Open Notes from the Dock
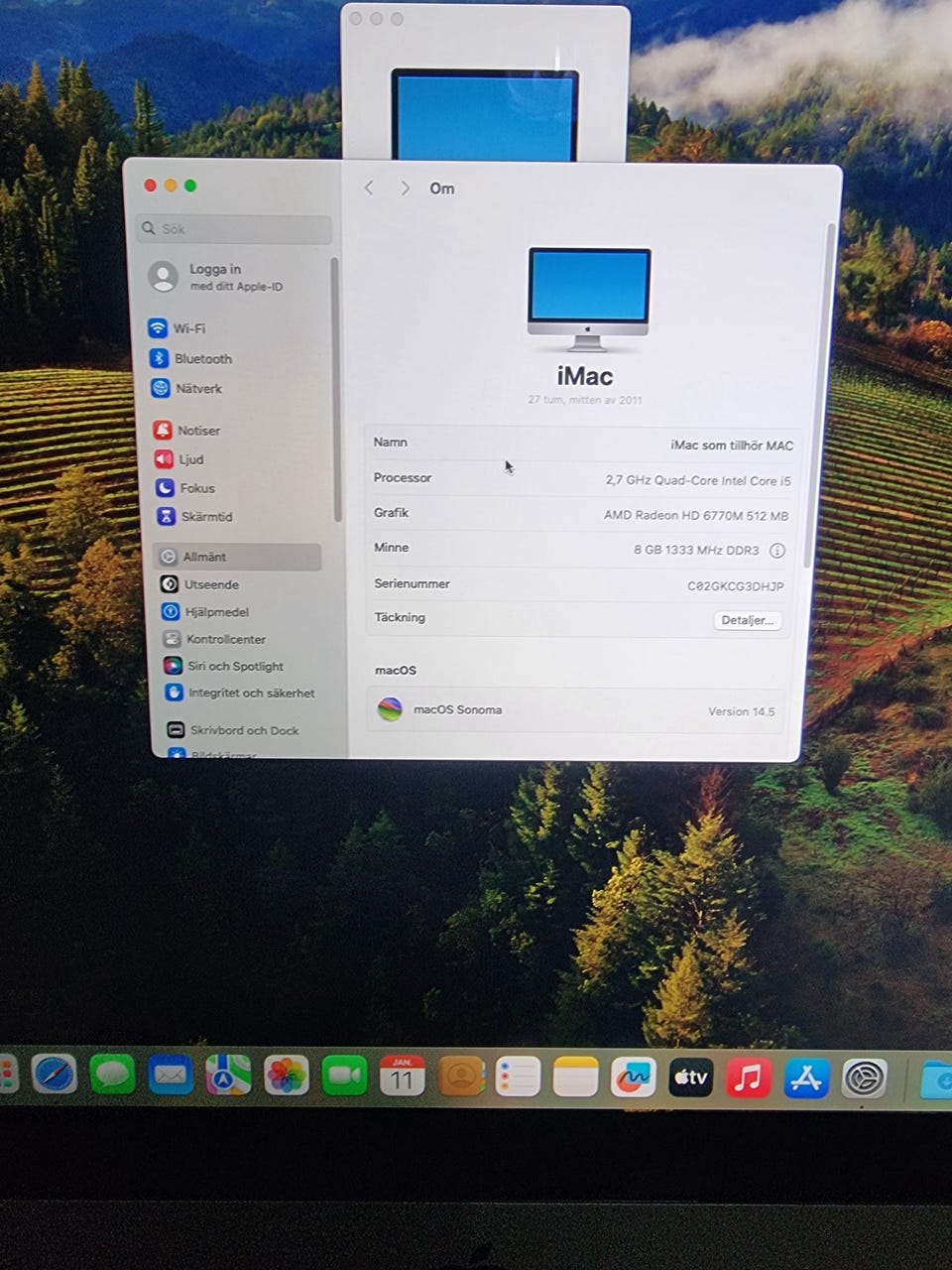952x1270 pixels. (575, 1077)
